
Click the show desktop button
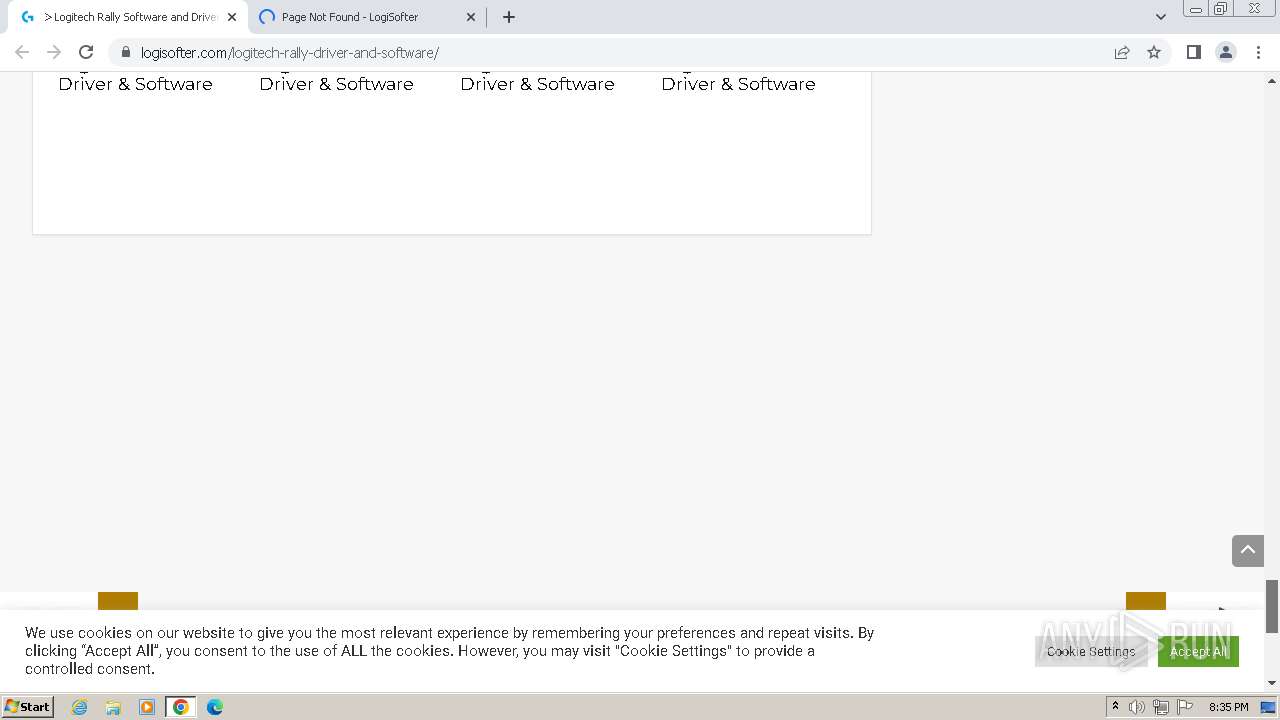(x=1269, y=707)
